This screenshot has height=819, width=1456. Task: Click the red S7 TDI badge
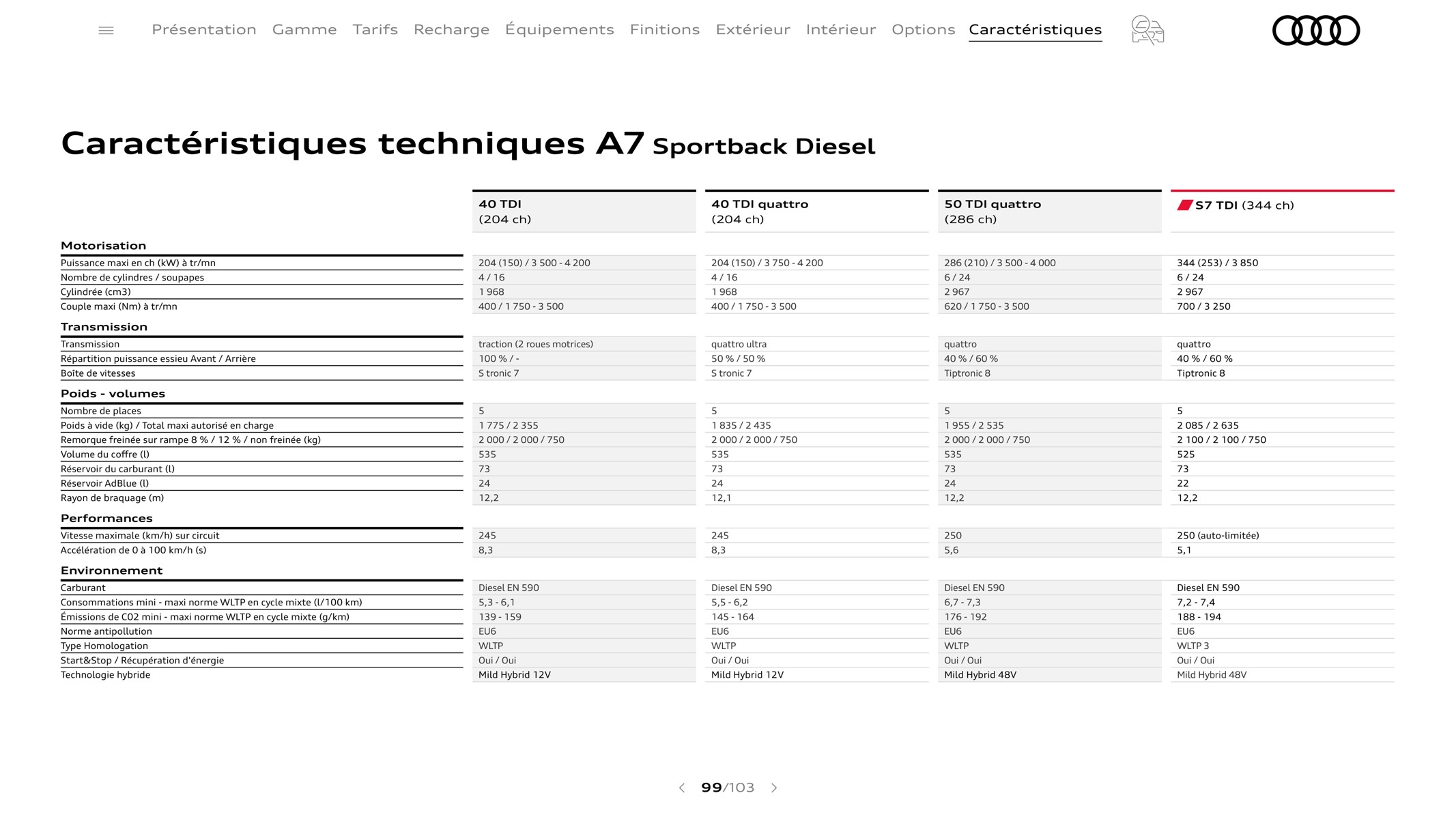[1185, 205]
